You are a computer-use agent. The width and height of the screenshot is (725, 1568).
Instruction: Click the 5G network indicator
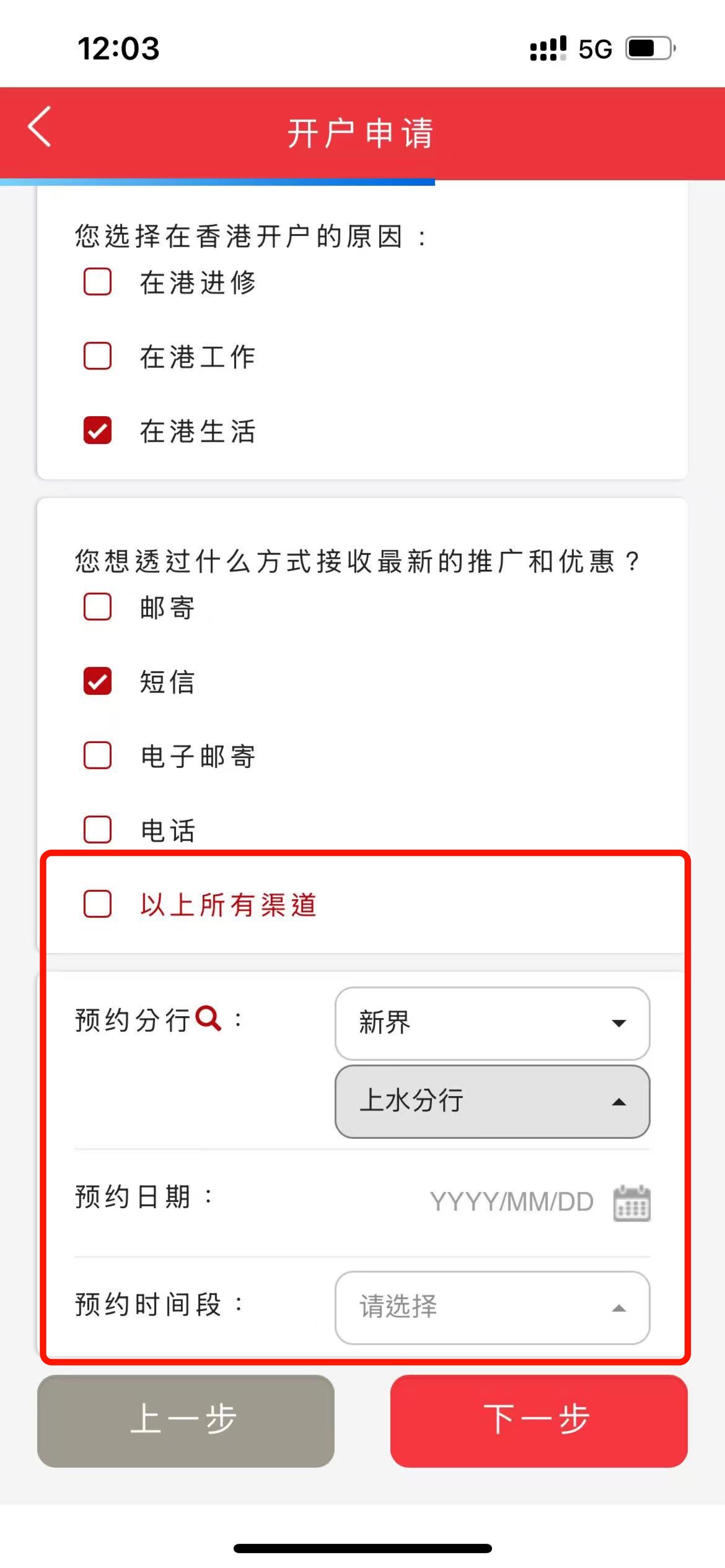[593, 49]
